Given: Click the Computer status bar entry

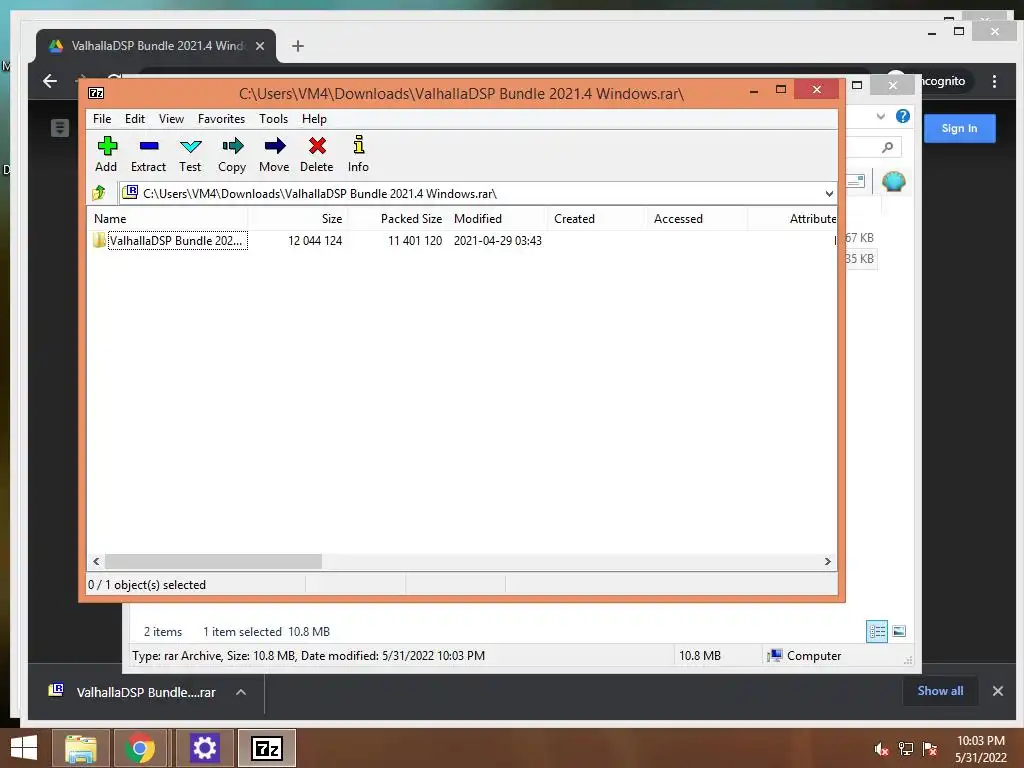Looking at the screenshot, I should click(x=805, y=656).
